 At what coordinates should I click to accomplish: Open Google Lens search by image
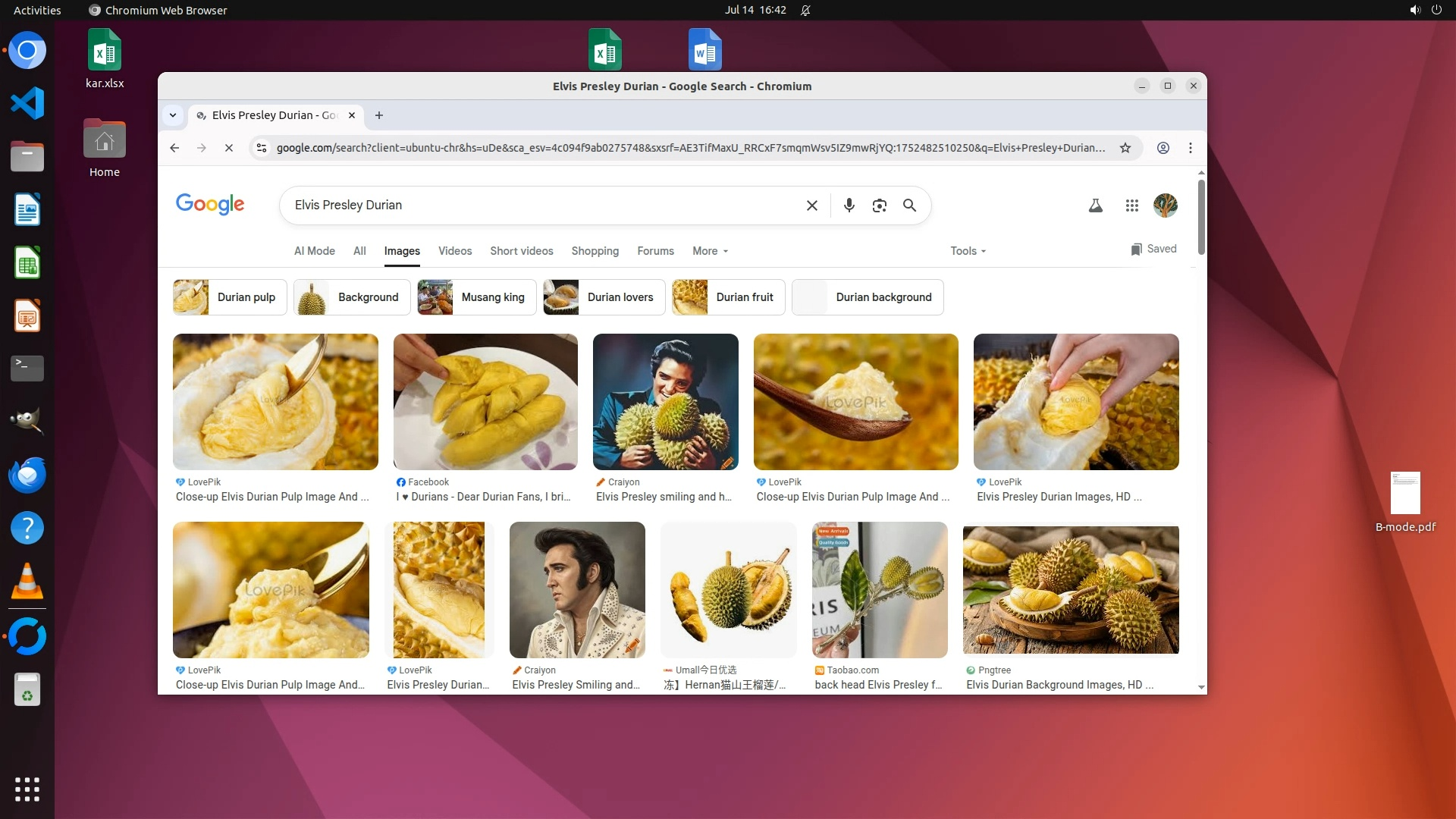click(x=879, y=206)
